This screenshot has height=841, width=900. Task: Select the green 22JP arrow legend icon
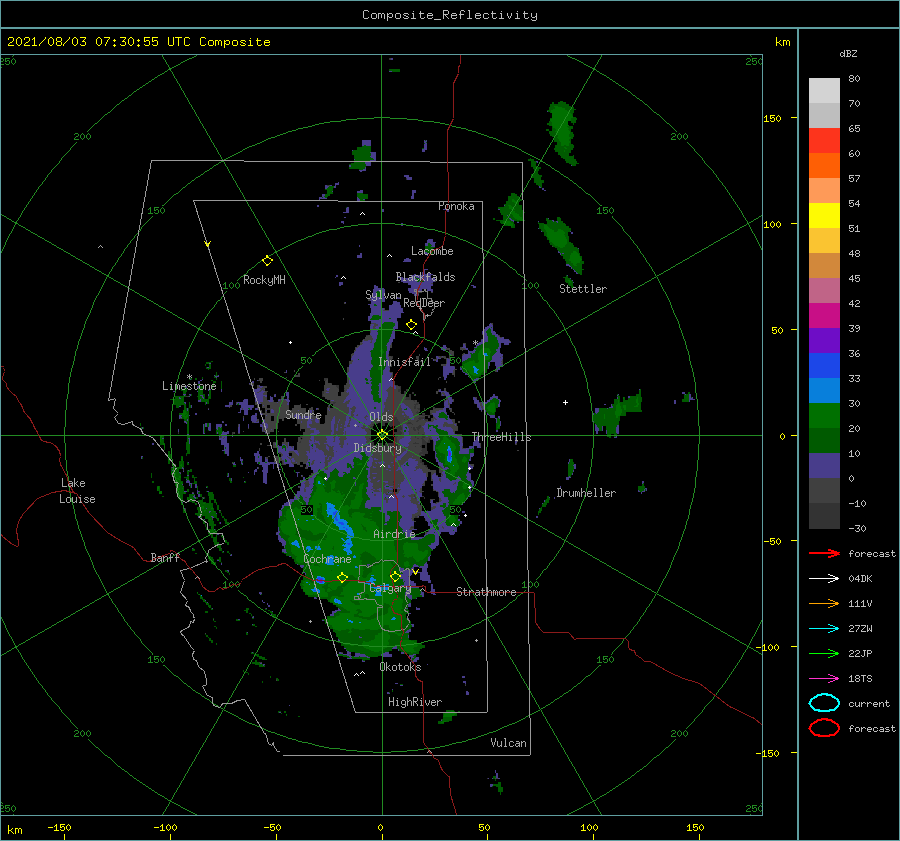click(824, 653)
